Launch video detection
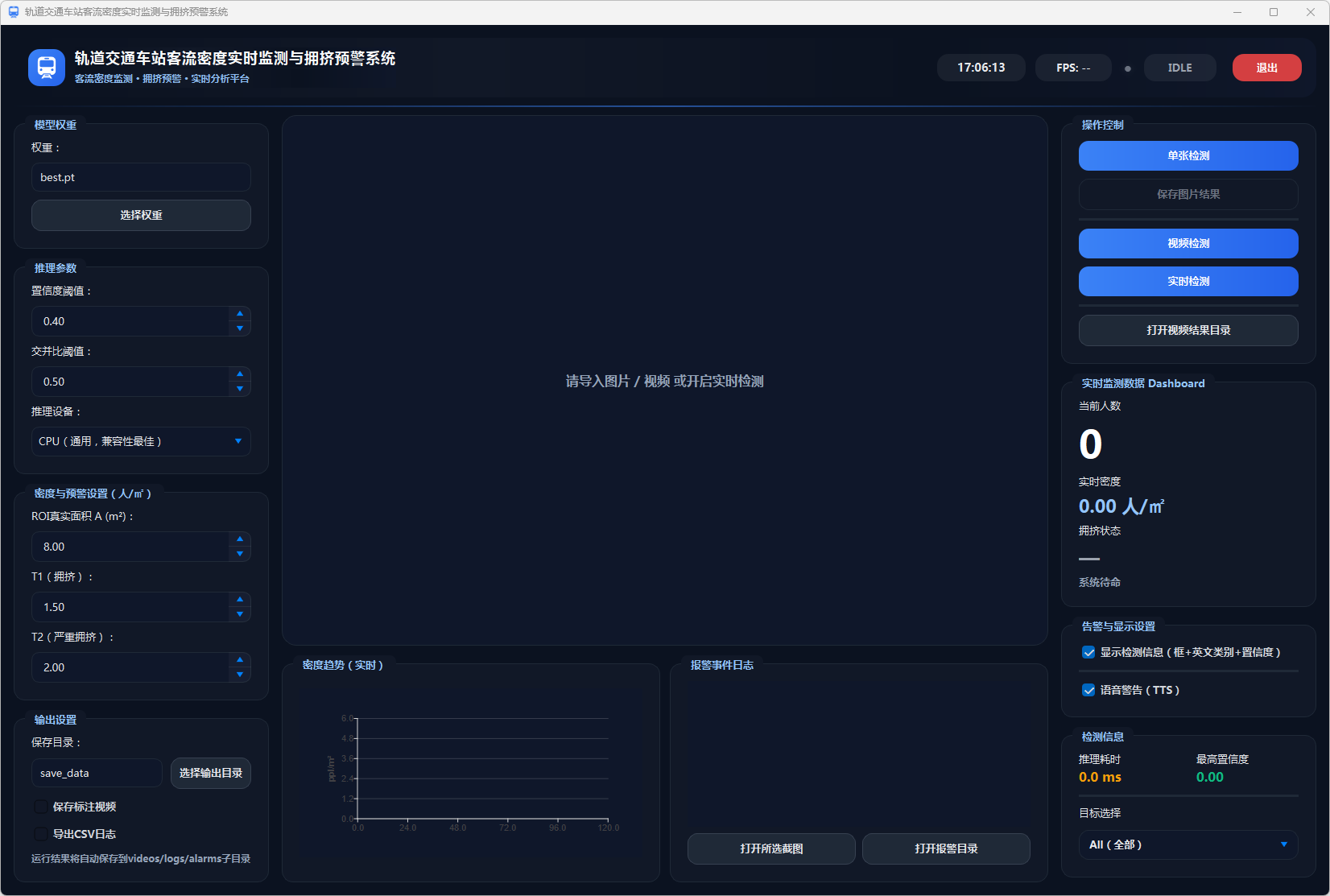This screenshot has width=1330, height=896. [x=1188, y=243]
